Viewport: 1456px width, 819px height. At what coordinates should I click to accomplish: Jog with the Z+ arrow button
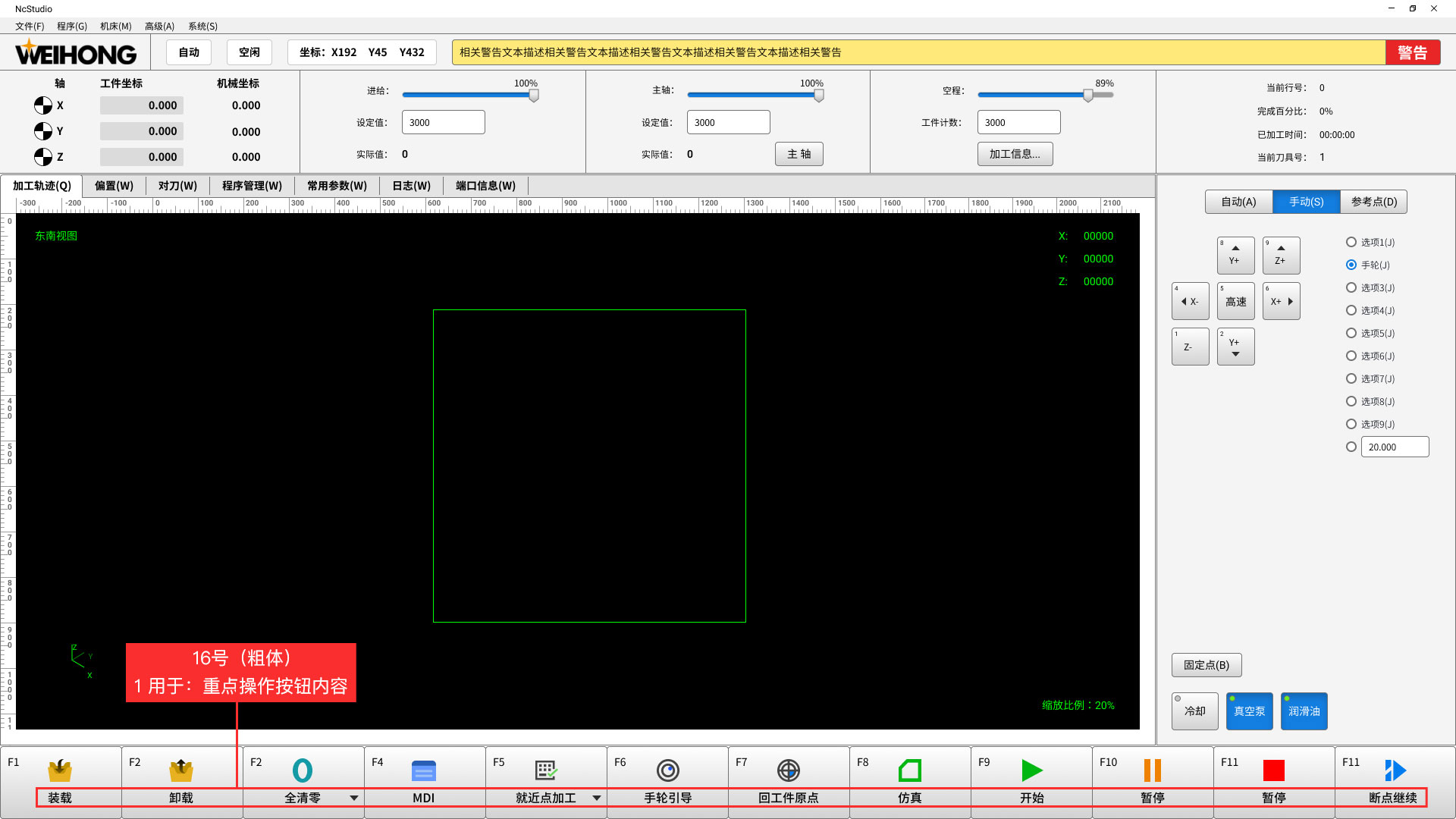(x=1281, y=256)
